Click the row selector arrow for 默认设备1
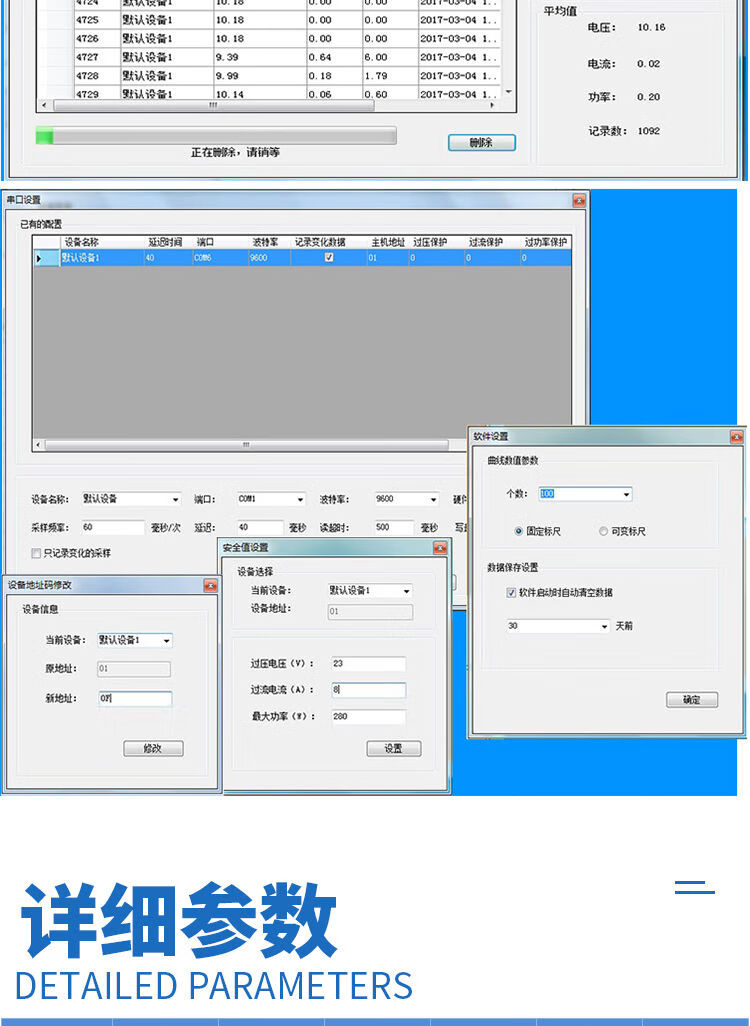The image size is (750, 1026). [x=40, y=258]
